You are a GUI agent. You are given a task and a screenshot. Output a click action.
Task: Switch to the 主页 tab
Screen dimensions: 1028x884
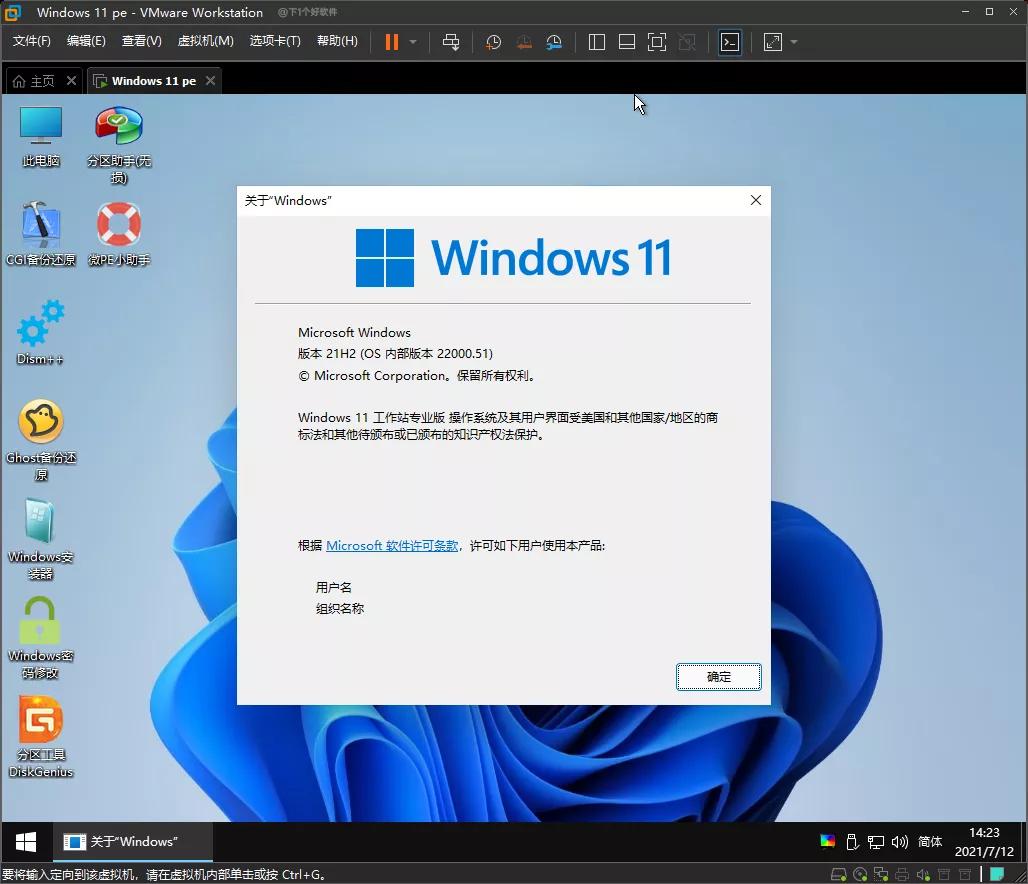[x=40, y=80]
